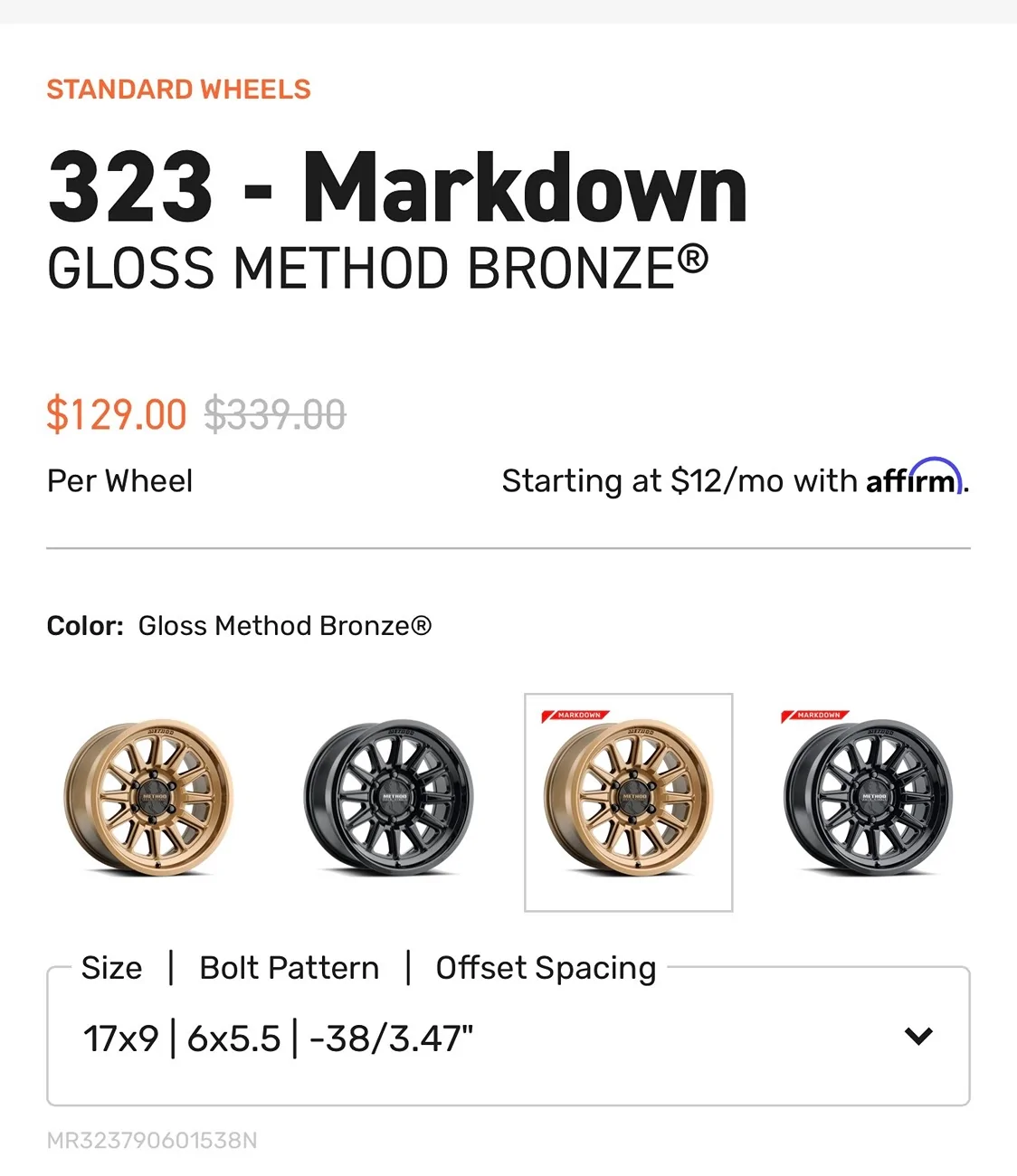Pick the markdown black wheel thumbnail
This screenshot has height=1176, width=1017.
tap(868, 800)
